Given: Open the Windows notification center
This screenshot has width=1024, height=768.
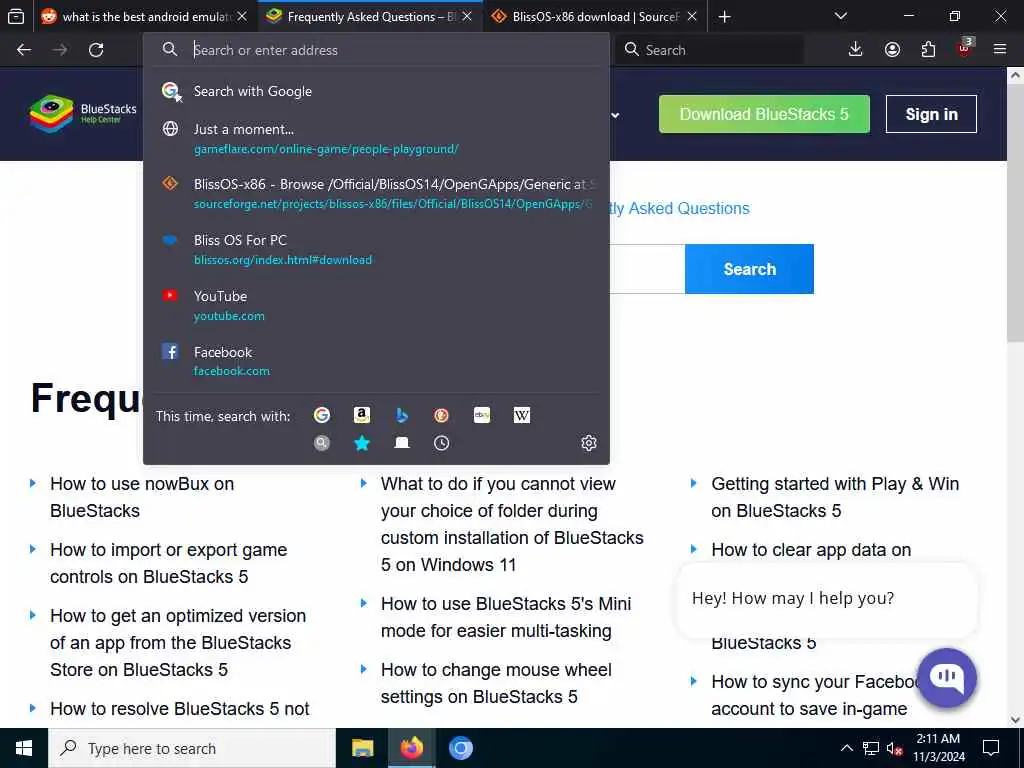Looking at the screenshot, I should point(991,748).
